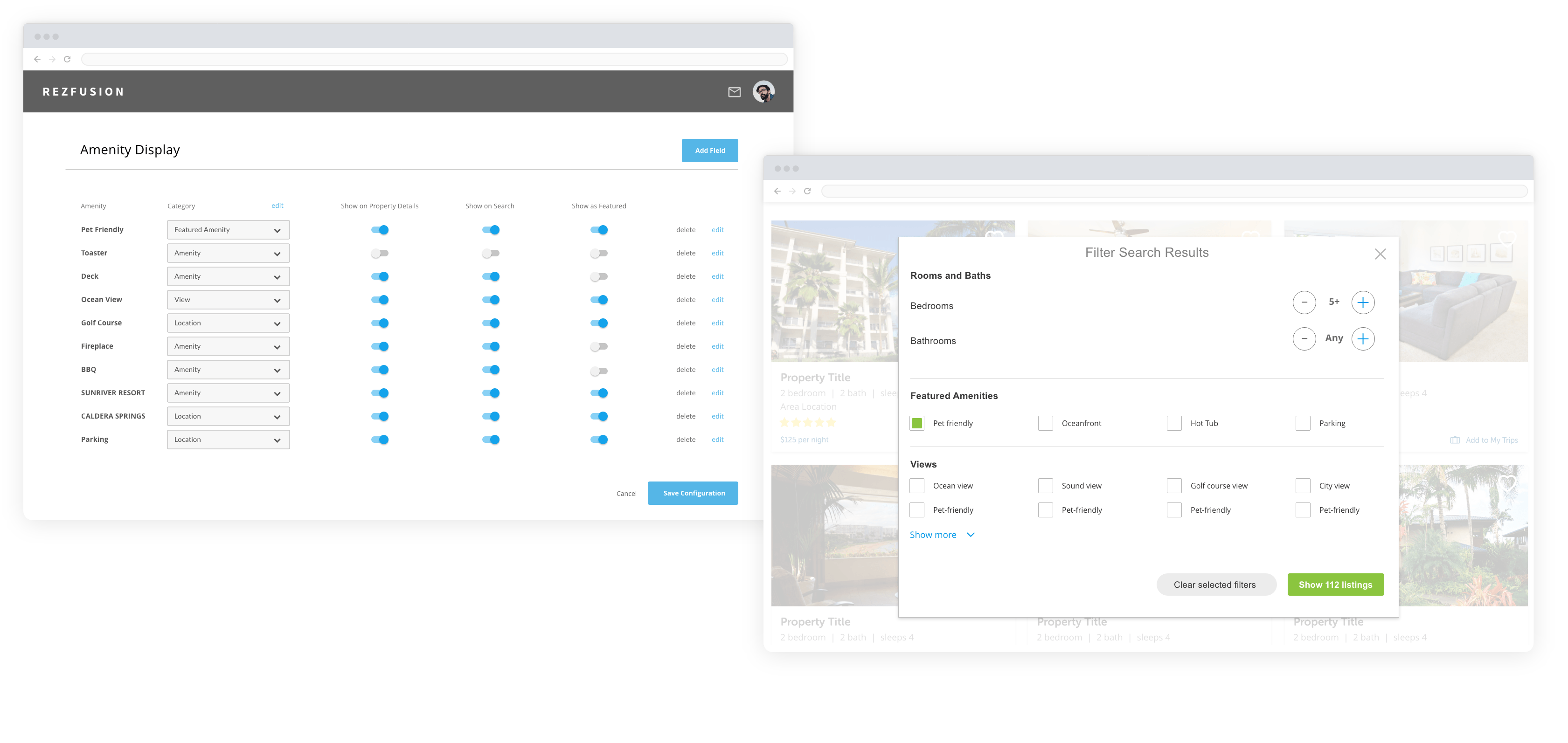The height and width of the screenshot is (743, 1568).
Task: Uncheck the Pet friendly featured amenity checkbox
Action: [917, 423]
